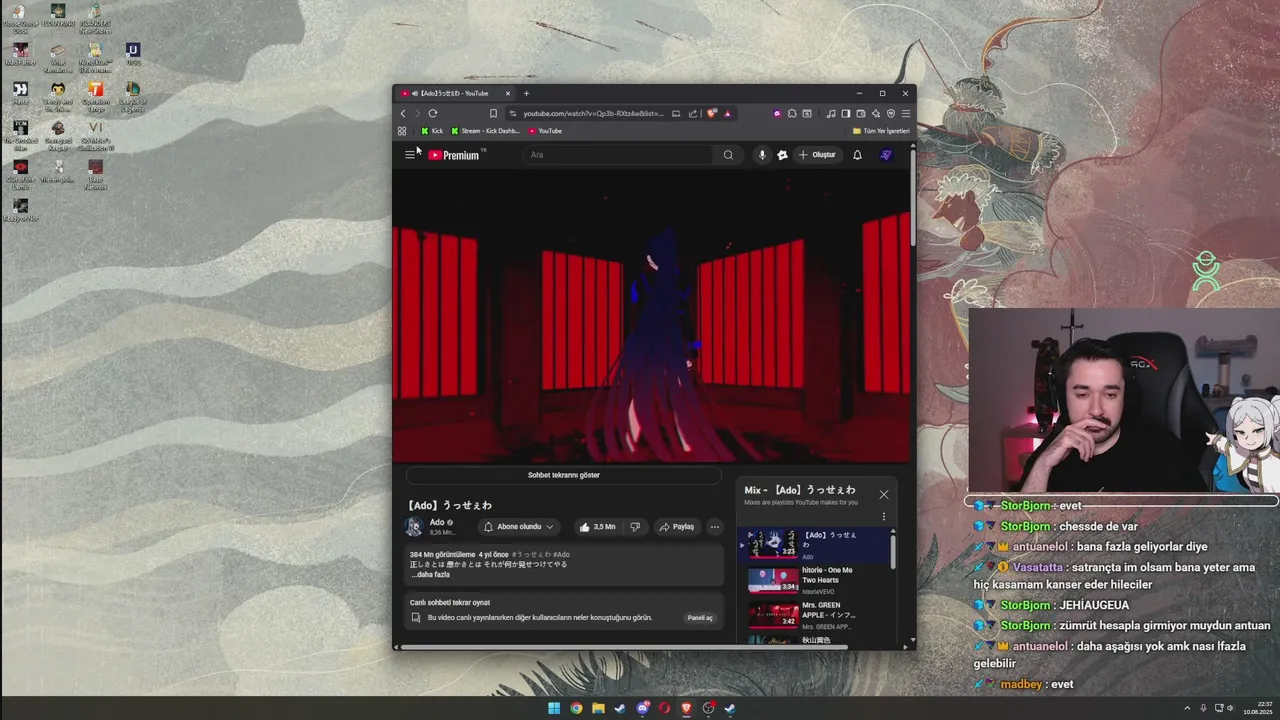Screen dimensions: 1280x720
Task: Open the Ado channel name link
Action: pyautogui.click(x=437, y=522)
